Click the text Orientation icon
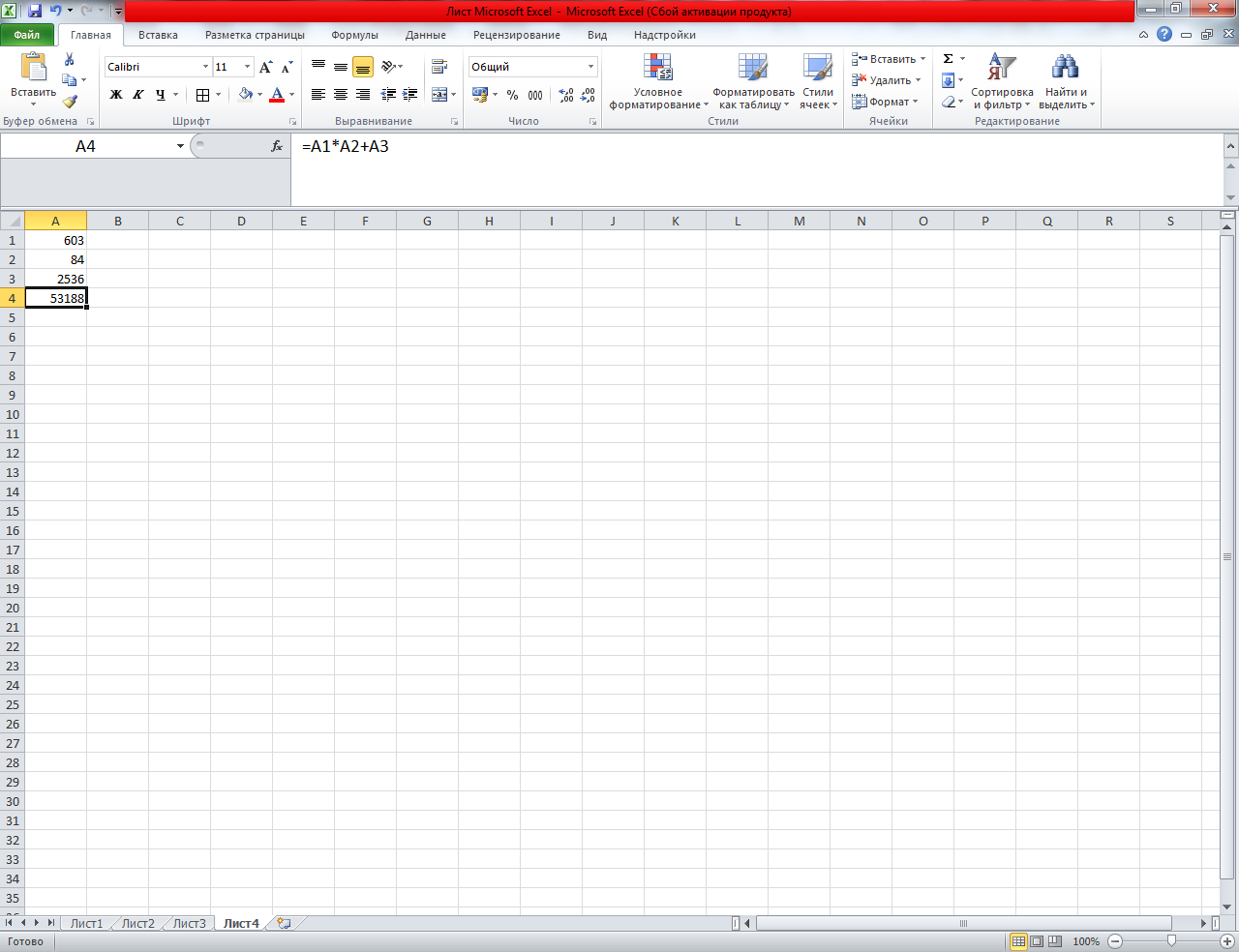This screenshot has width=1239, height=952. click(388, 67)
